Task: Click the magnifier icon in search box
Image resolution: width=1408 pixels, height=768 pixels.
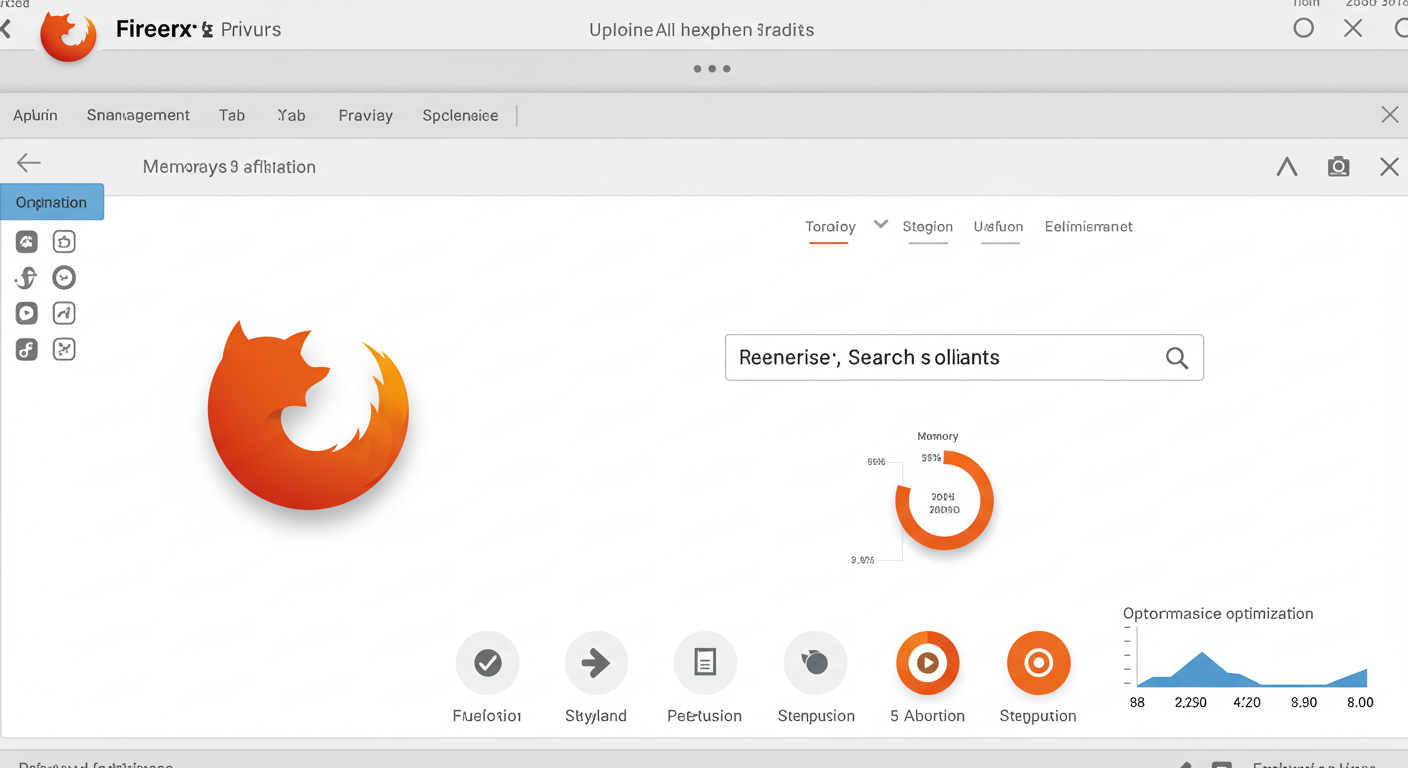Action: coord(1177,358)
